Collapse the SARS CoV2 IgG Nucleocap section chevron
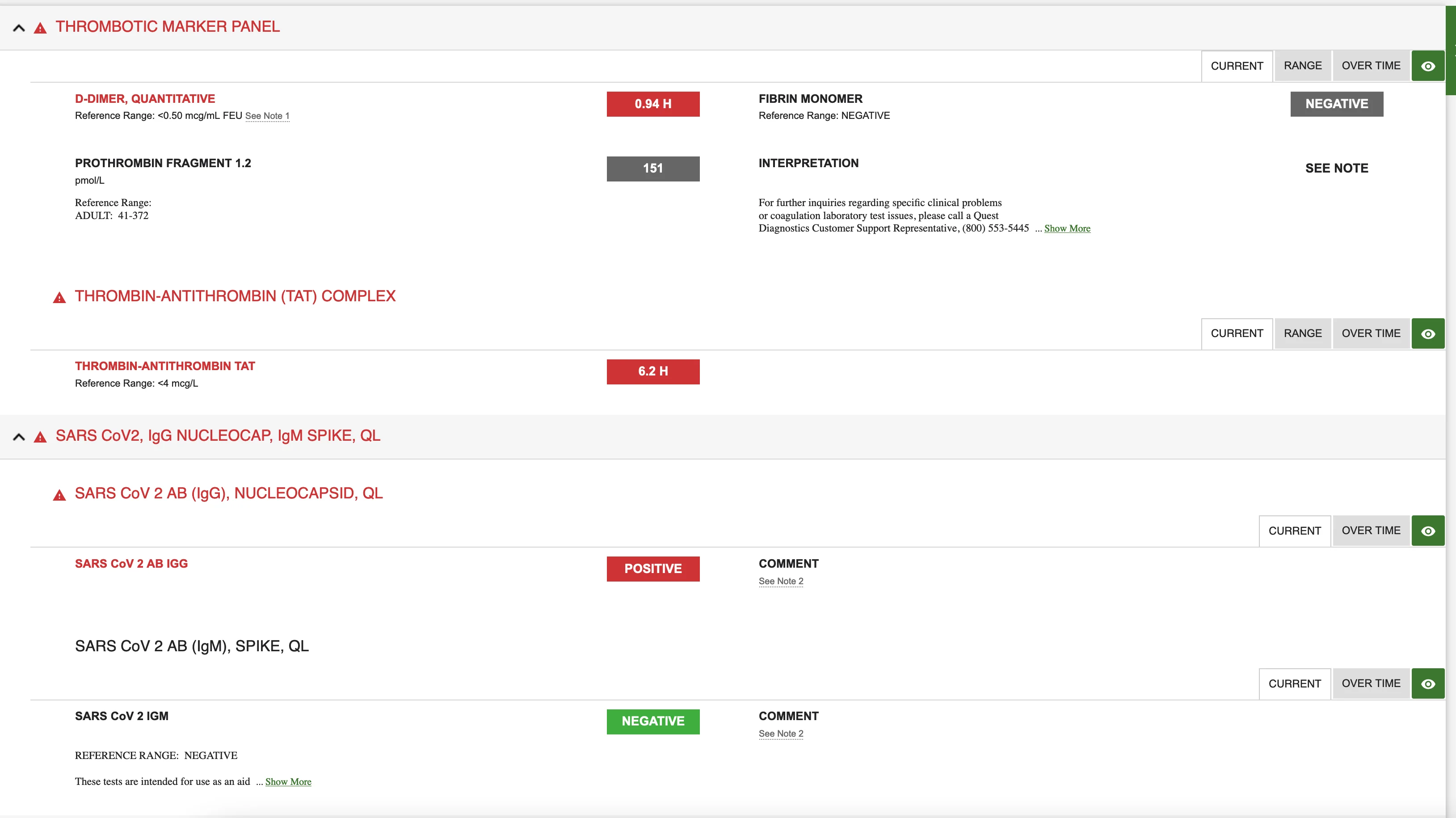 coord(19,436)
